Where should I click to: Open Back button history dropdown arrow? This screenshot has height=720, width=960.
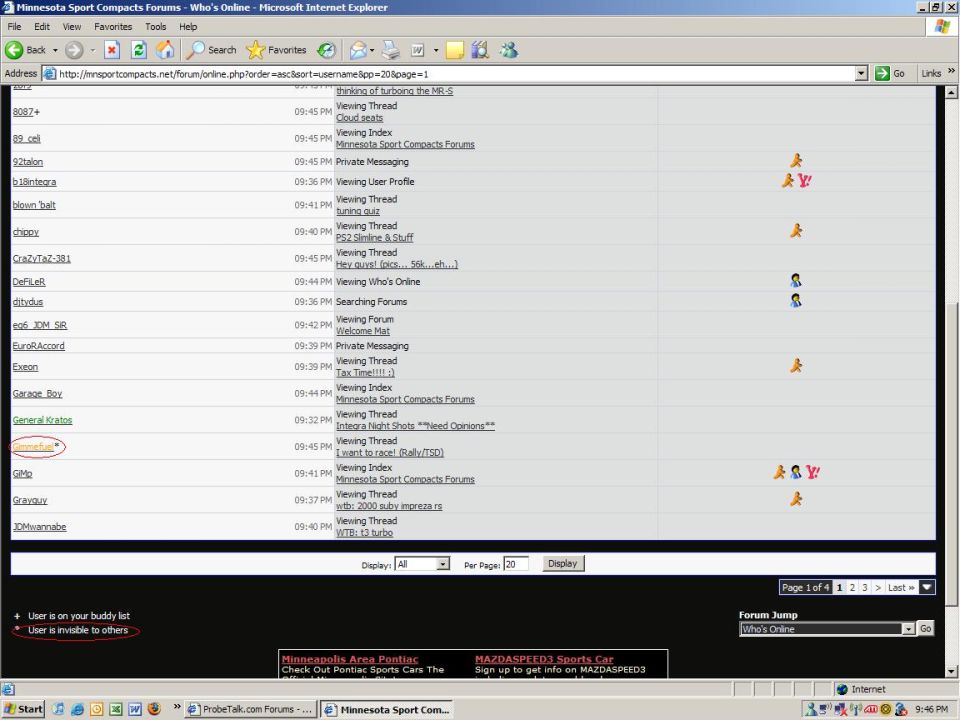pos(55,50)
